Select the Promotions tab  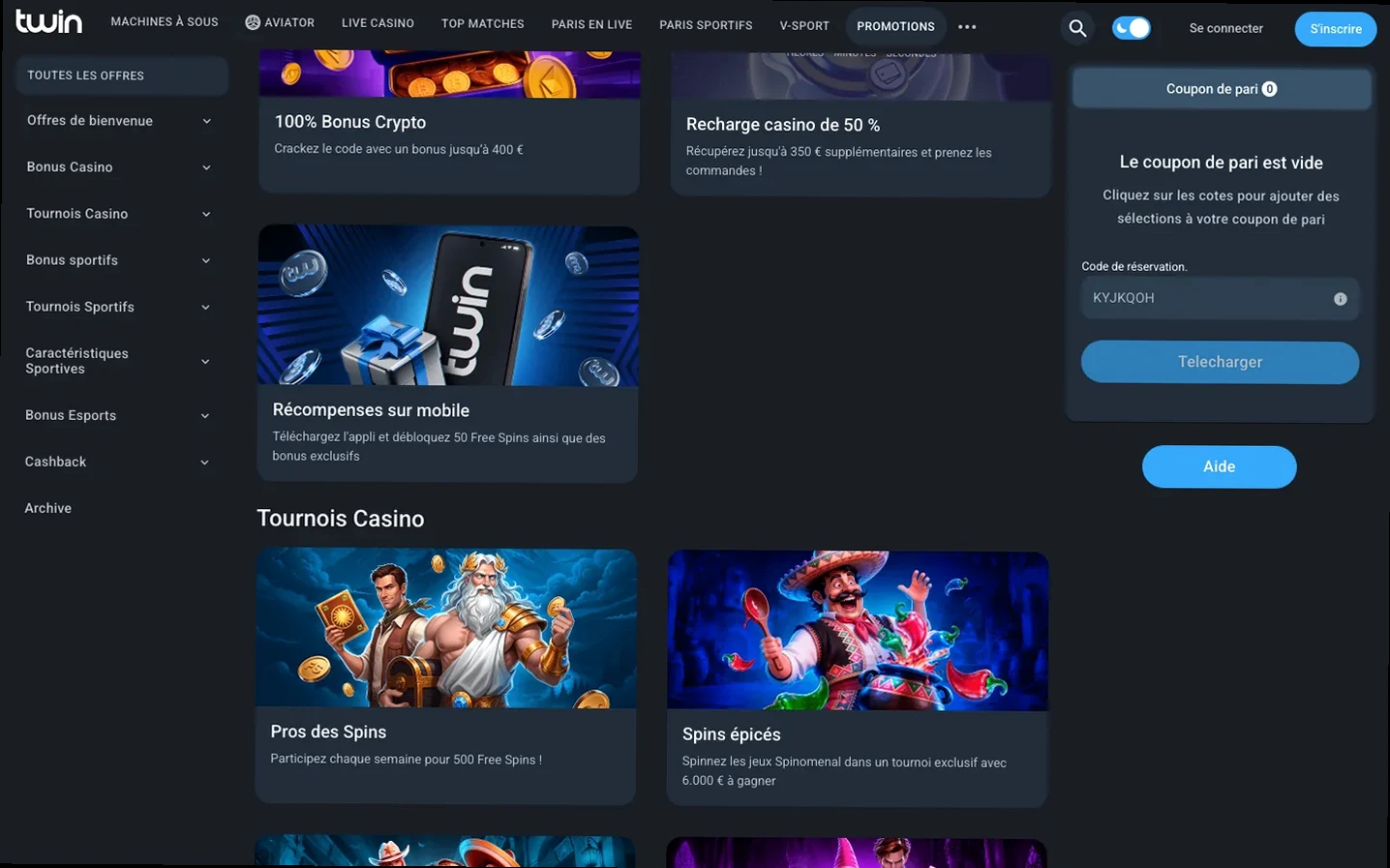(895, 27)
